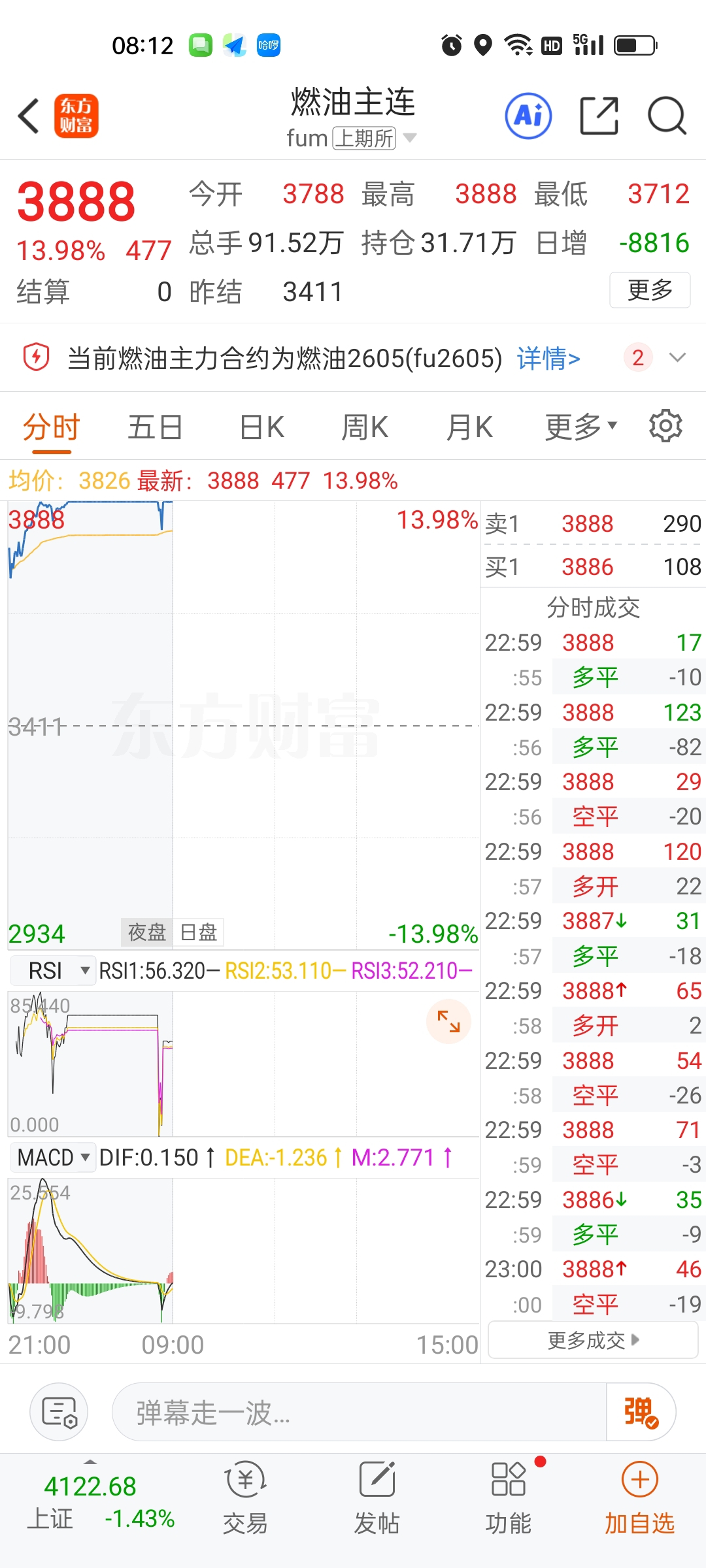Expand the RSI chart fullscreen icon

[448, 1021]
